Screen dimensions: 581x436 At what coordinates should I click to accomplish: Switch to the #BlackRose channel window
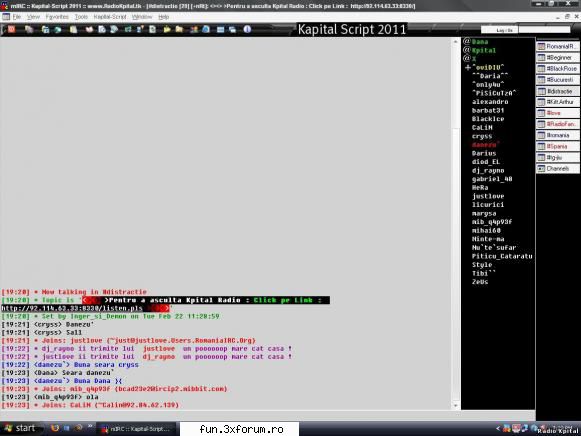point(558,69)
